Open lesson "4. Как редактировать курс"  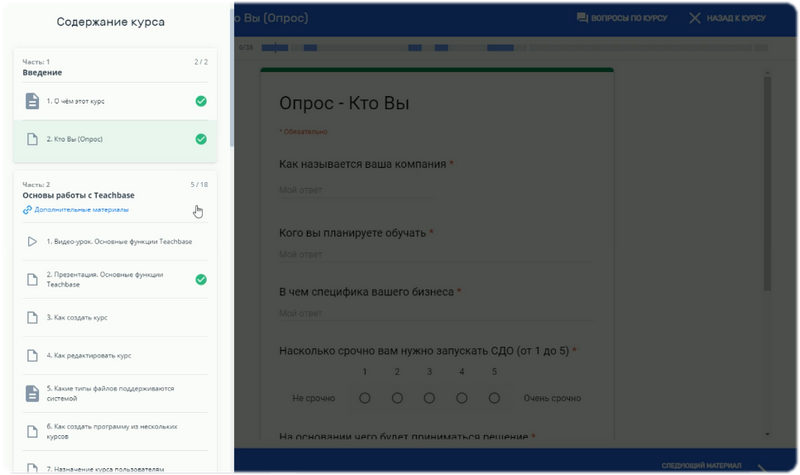[115, 355]
